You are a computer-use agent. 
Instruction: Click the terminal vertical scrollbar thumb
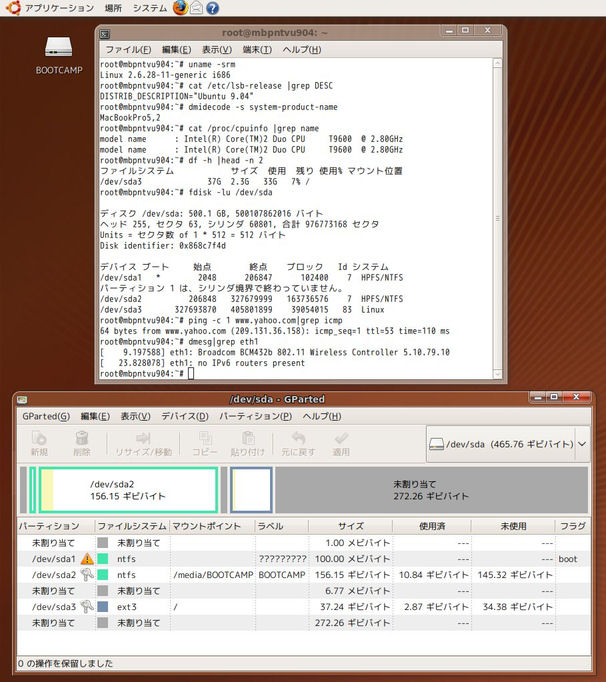tap(498, 218)
